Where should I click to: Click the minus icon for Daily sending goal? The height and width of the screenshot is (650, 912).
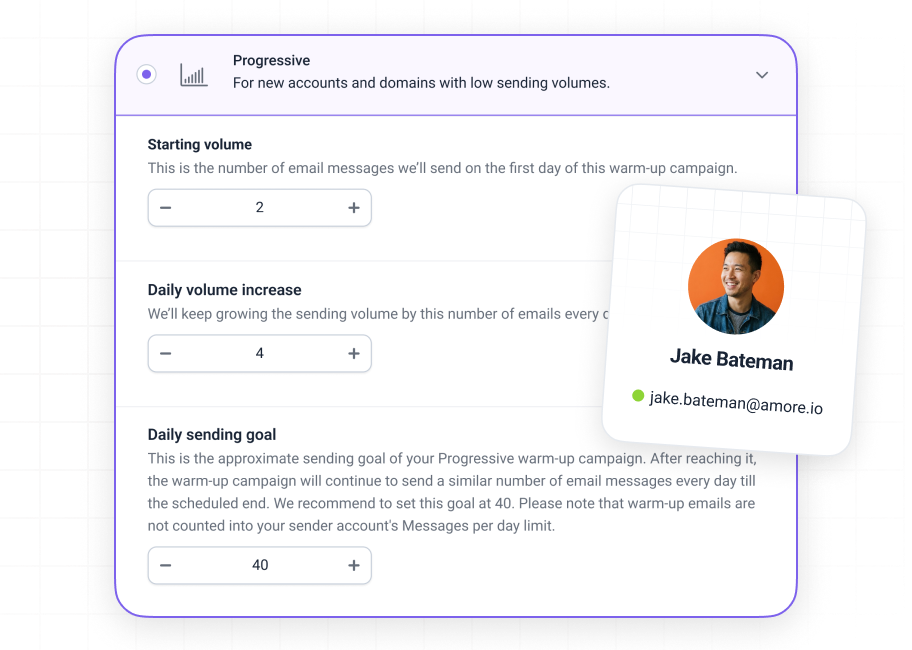click(166, 565)
